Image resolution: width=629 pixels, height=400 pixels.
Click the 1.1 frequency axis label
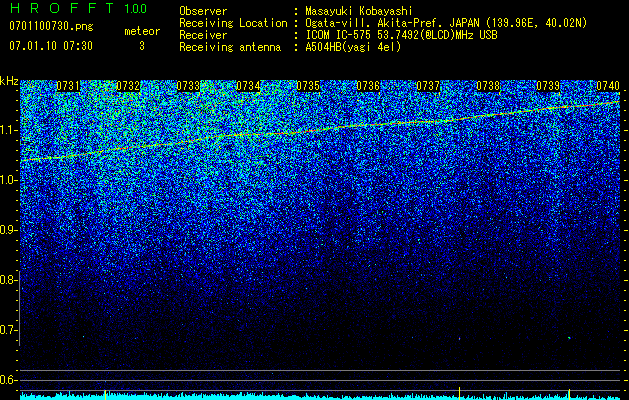tap(8, 130)
